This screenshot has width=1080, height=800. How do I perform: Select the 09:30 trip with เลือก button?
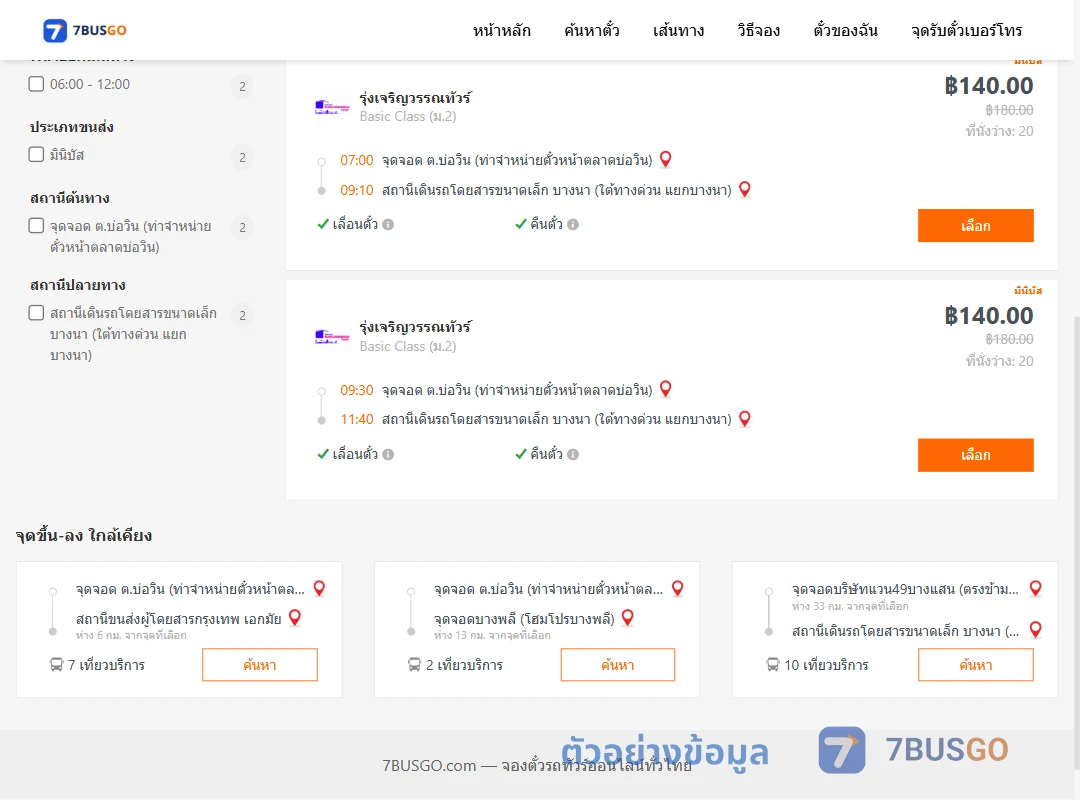(975, 455)
